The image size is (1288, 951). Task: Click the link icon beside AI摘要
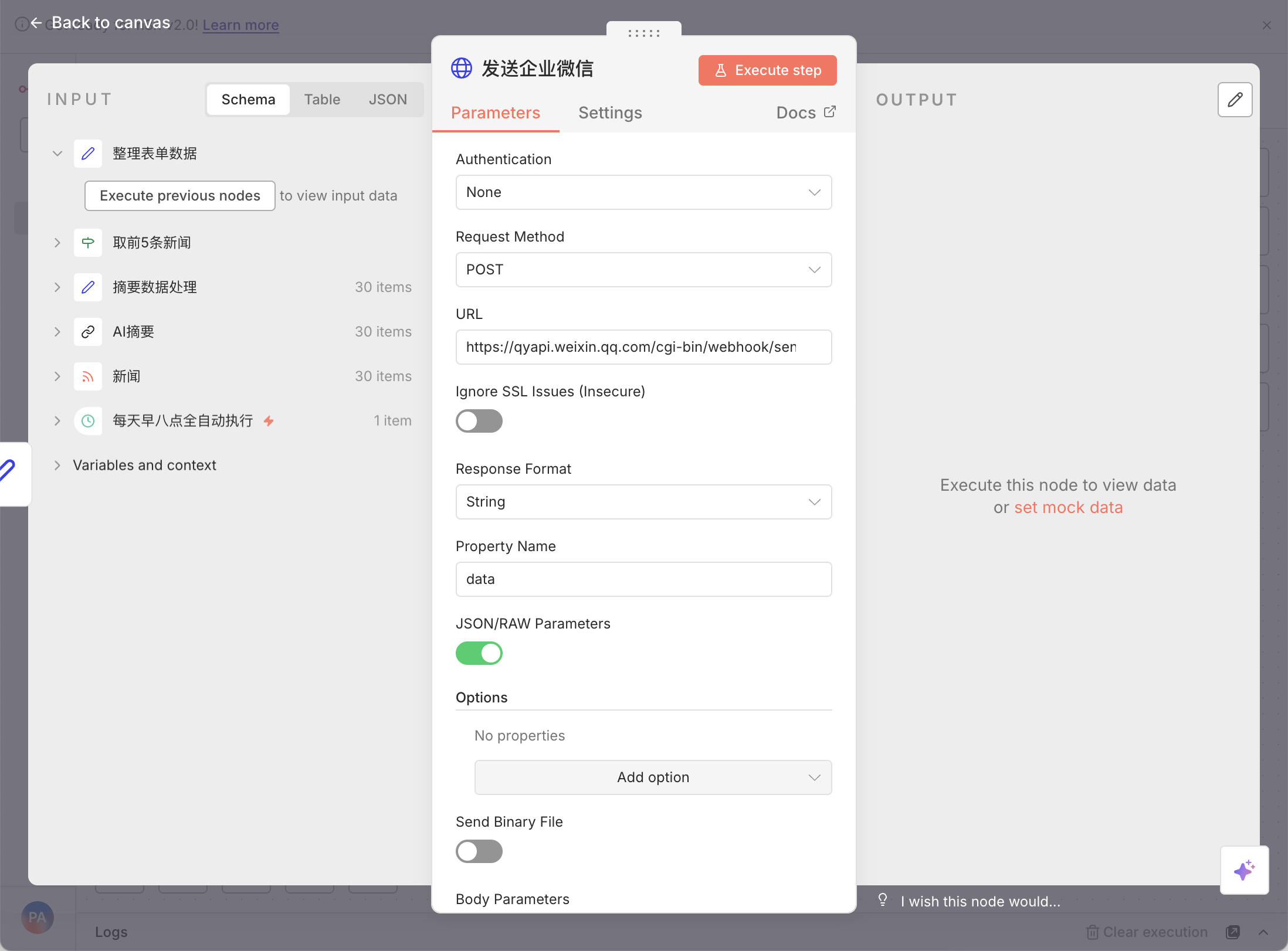tap(88, 332)
